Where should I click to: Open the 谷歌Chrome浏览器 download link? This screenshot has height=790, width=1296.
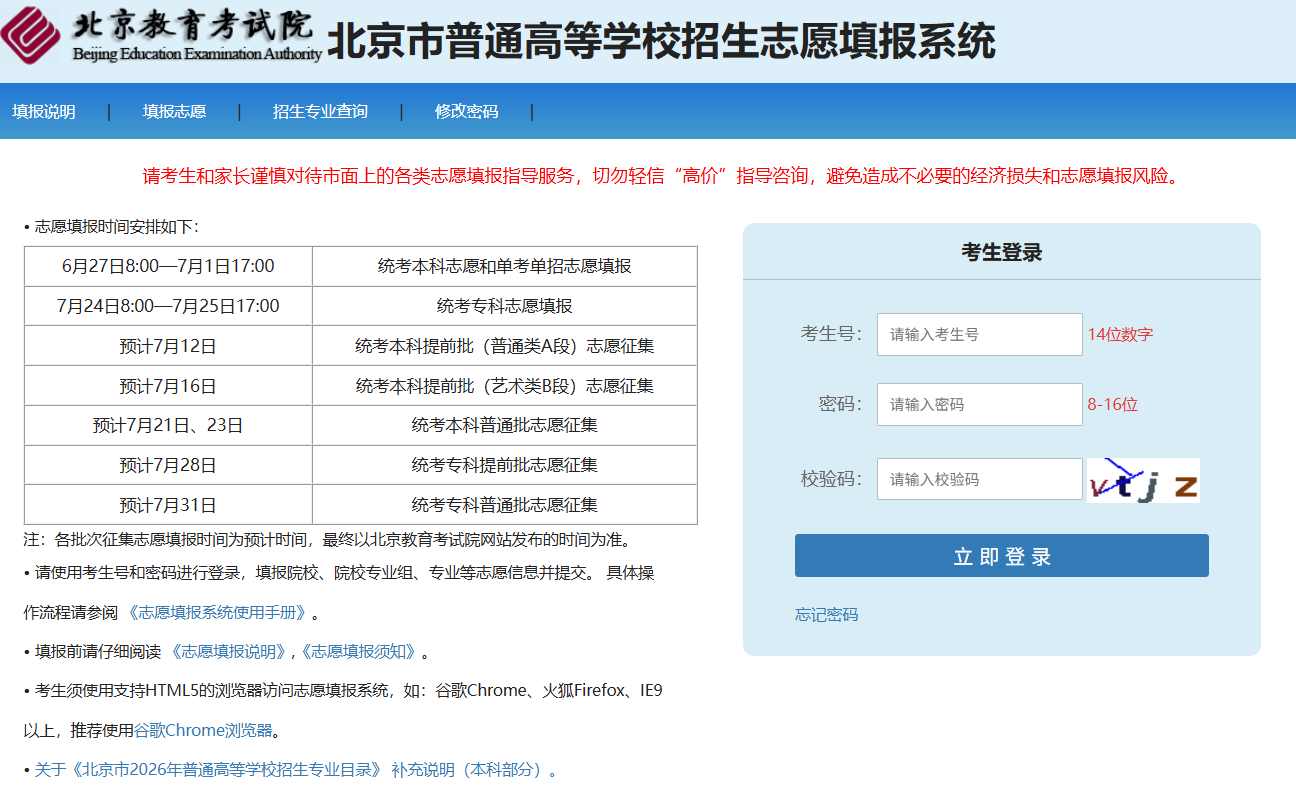click(203, 730)
